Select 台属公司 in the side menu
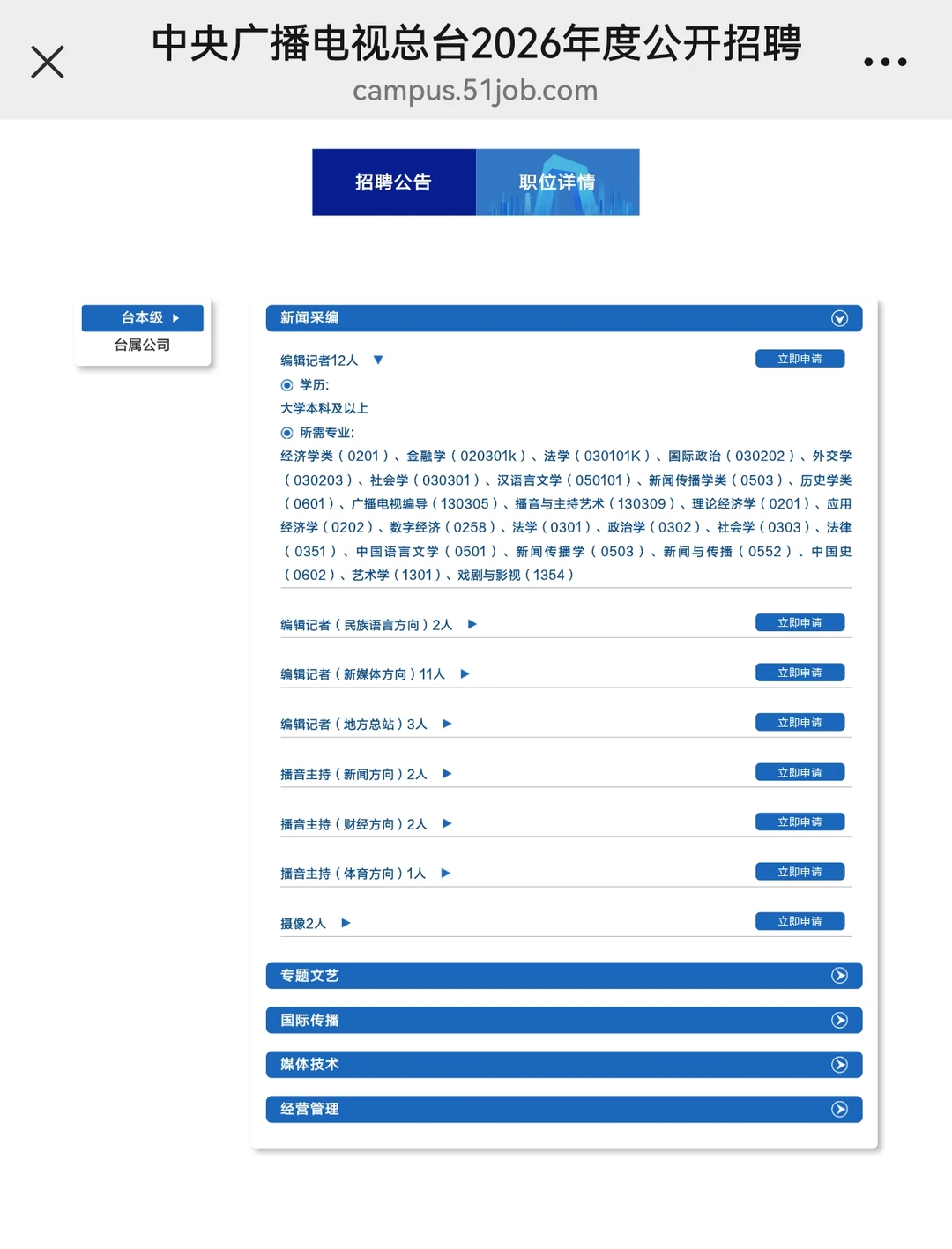This screenshot has width=952, height=1249. pyautogui.click(x=143, y=345)
